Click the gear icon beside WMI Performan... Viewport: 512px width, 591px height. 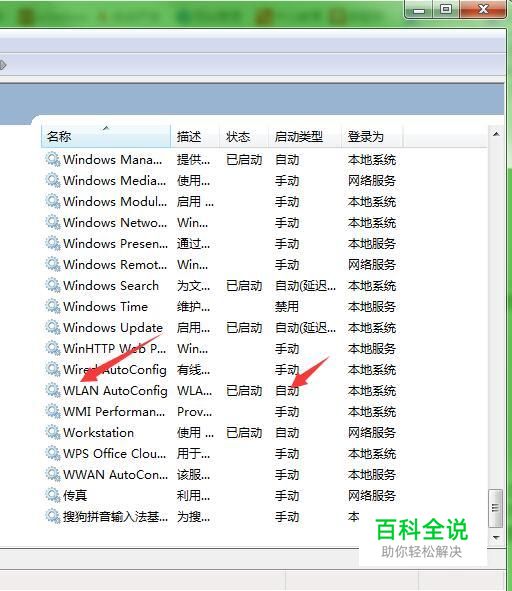pyautogui.click(x=53, y=411)
